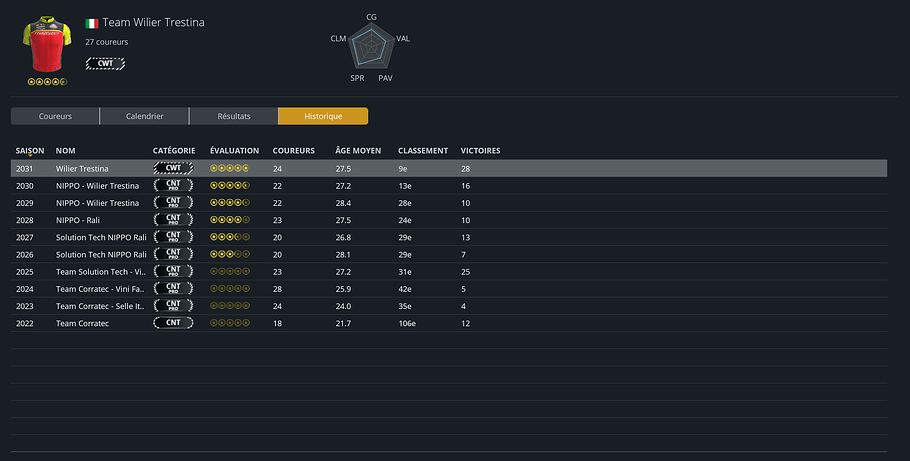Open the Coureurs tab
Viewport: 910px width, 461px height.
click(55, 116)
